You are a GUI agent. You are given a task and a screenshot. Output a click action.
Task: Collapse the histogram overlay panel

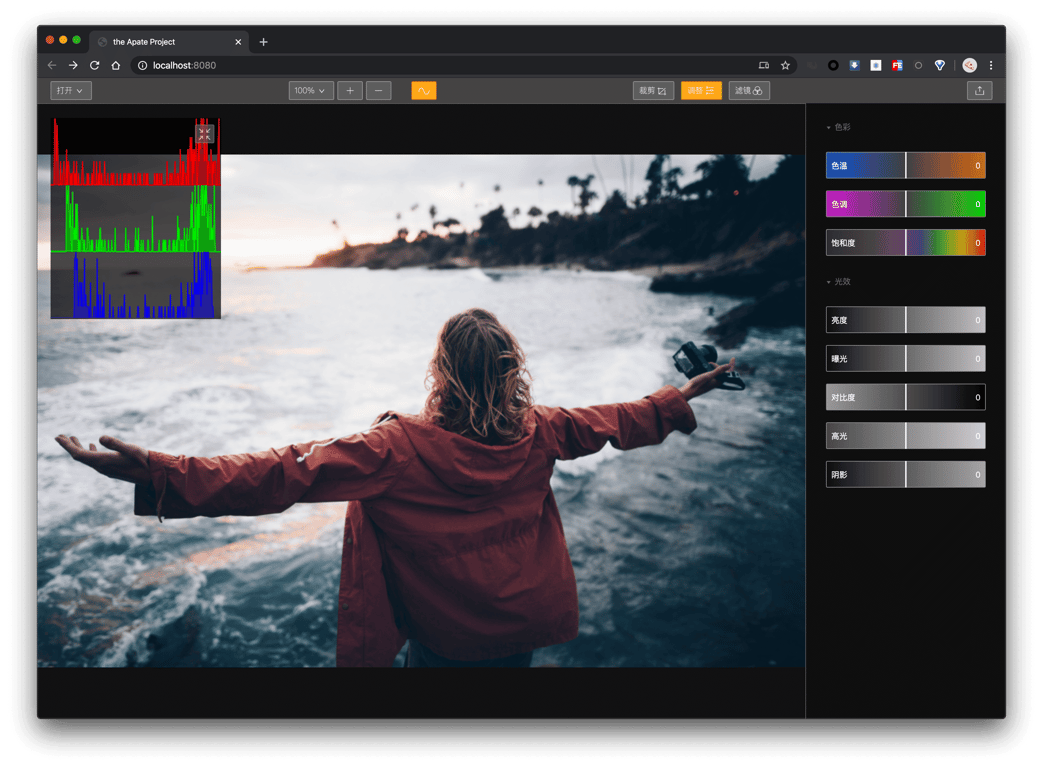point(204,133)
